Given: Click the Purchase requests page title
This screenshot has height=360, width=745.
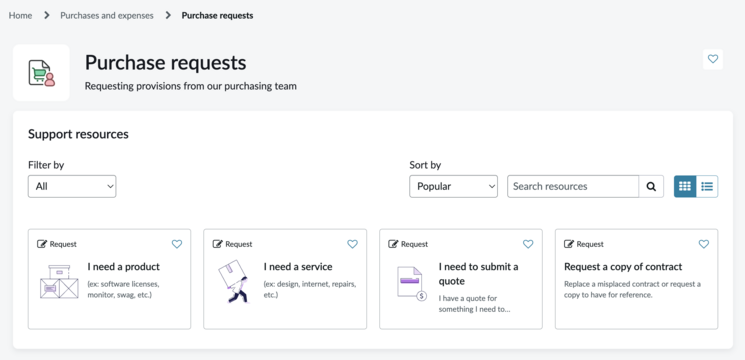Looking at the screenshot, I should tap(165, 62).
